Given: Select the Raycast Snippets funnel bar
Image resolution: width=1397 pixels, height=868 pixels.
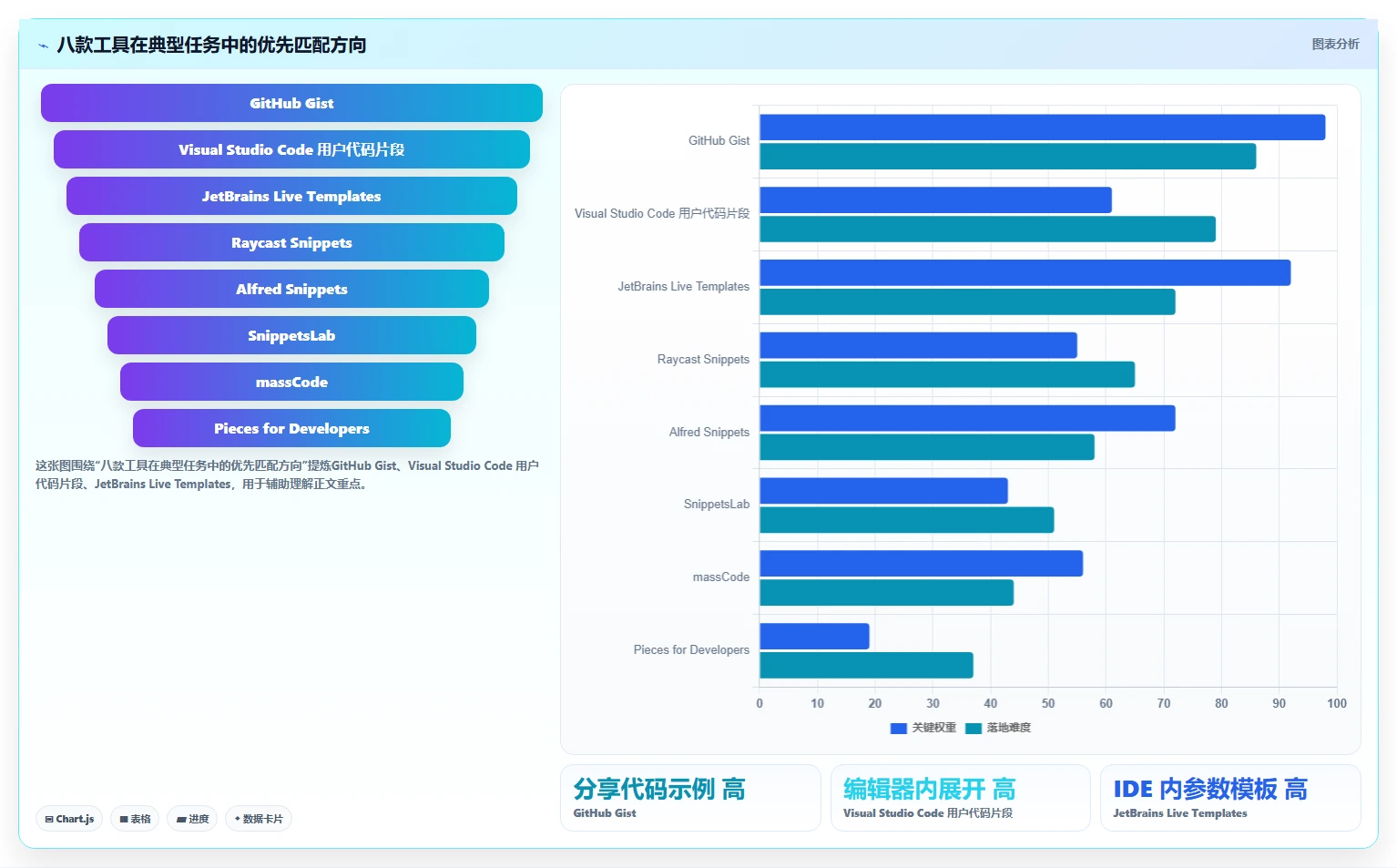Looking at the screenshot, I should pos(291,242).
